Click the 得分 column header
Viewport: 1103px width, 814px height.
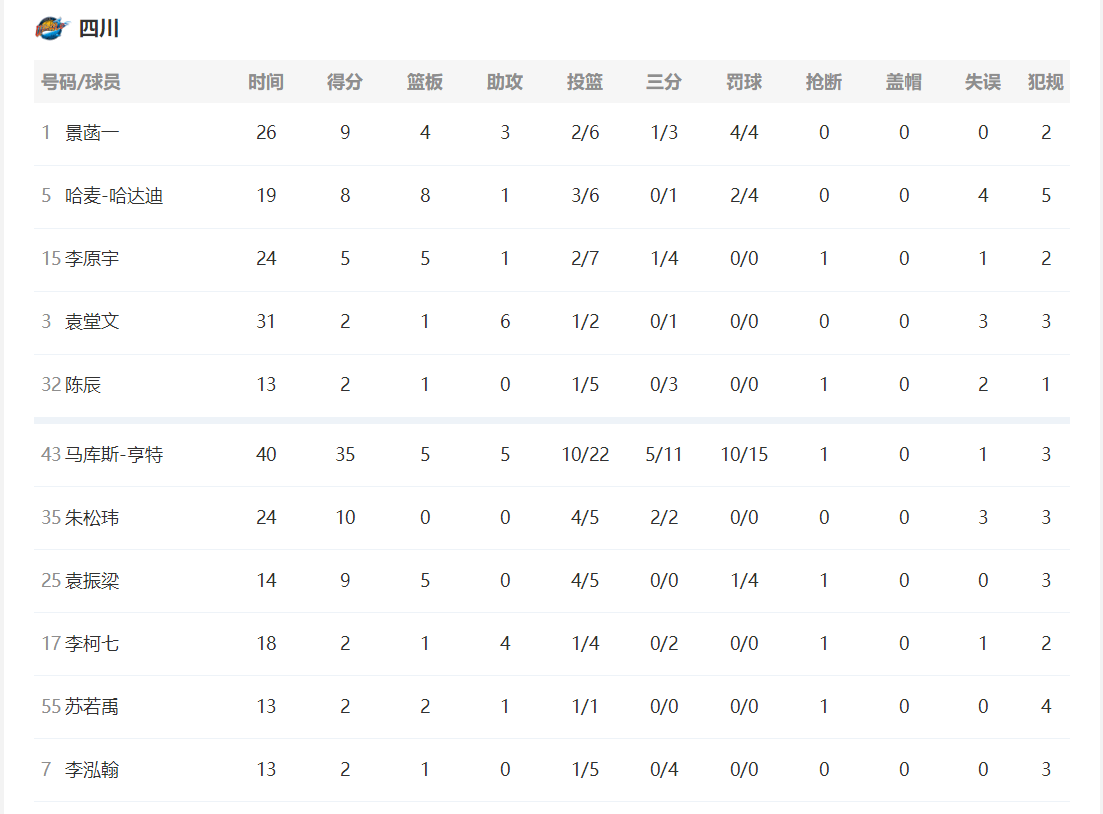[x=345, y=82]
